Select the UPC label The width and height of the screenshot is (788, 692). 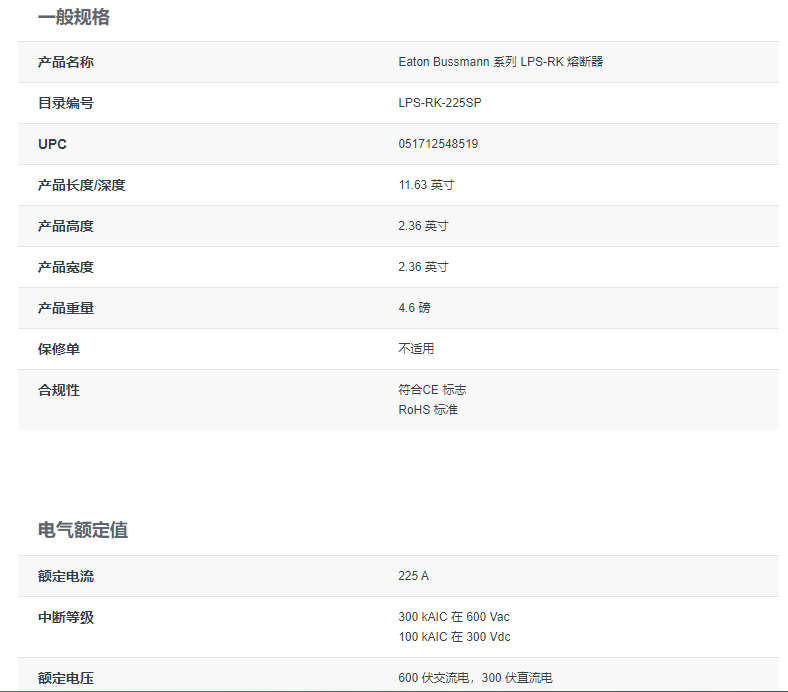(52, 144)
